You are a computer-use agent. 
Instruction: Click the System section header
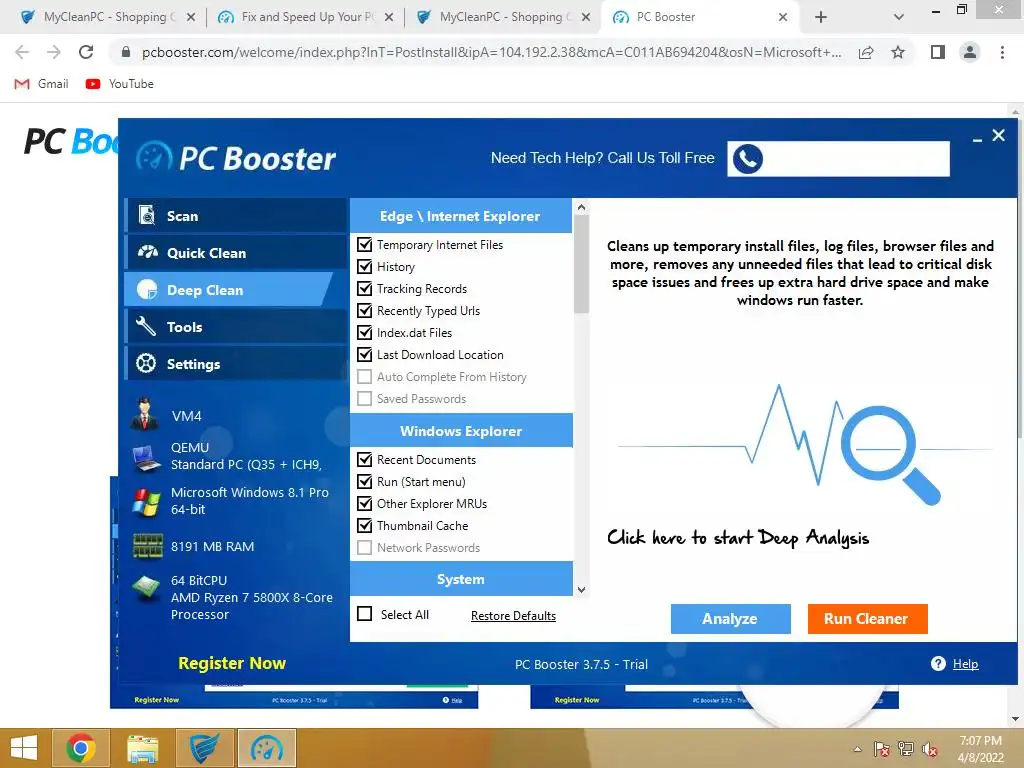(461, 579)
